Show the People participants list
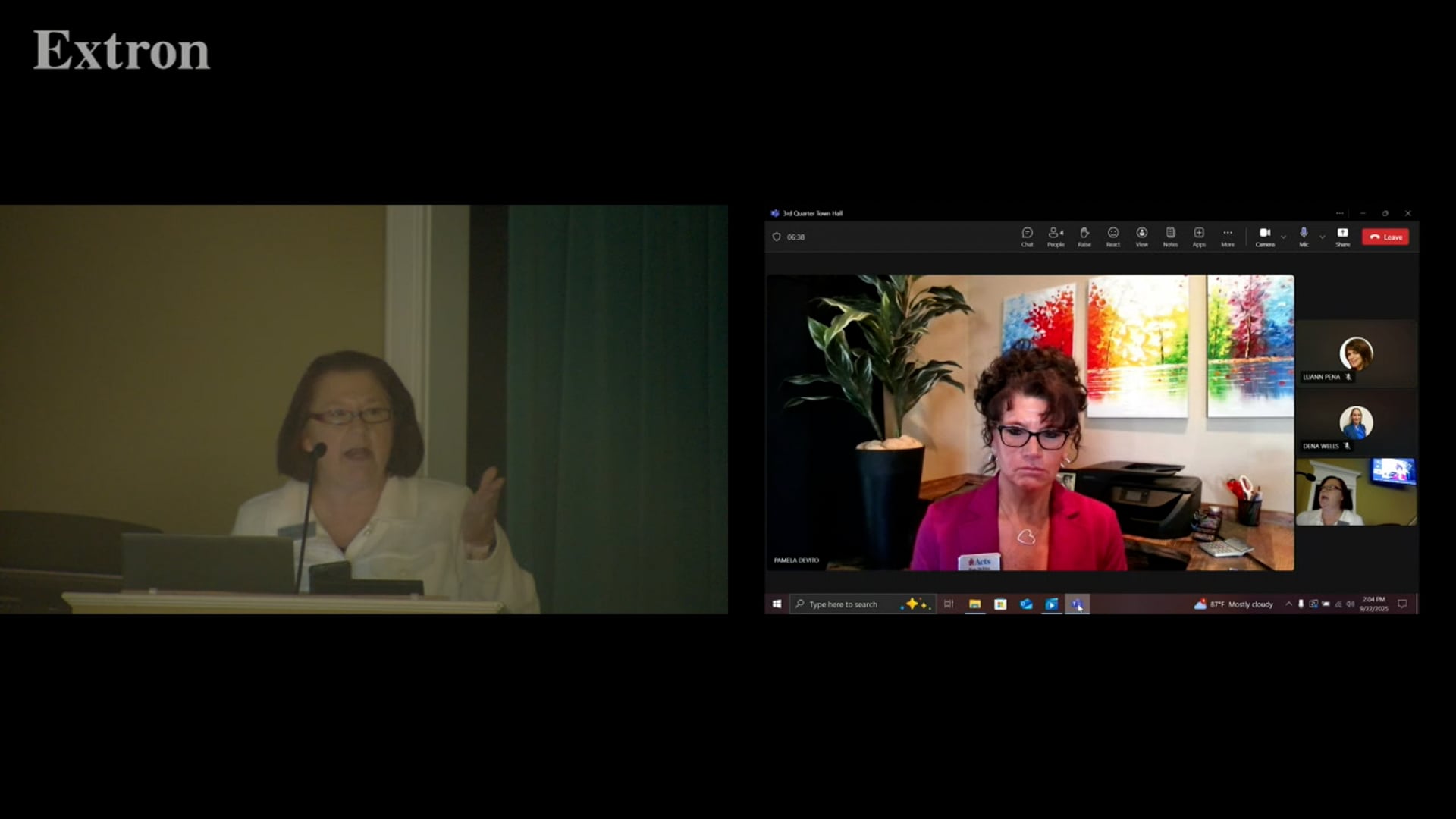 (x=1056, y=237)
